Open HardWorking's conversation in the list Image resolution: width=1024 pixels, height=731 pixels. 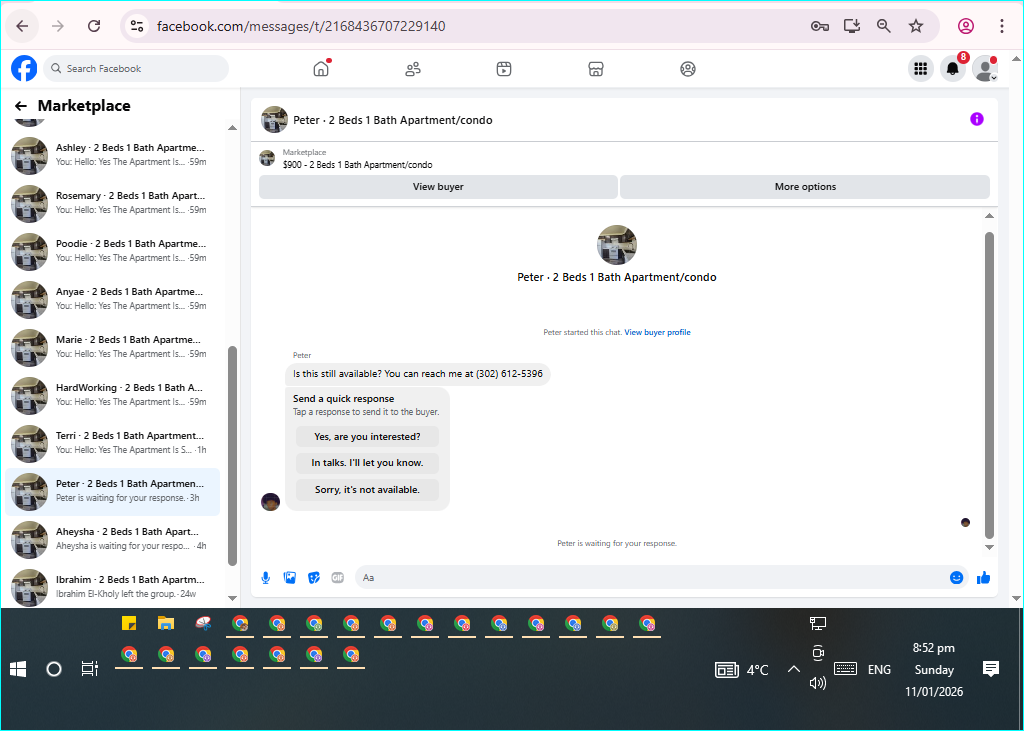point(112,395)
